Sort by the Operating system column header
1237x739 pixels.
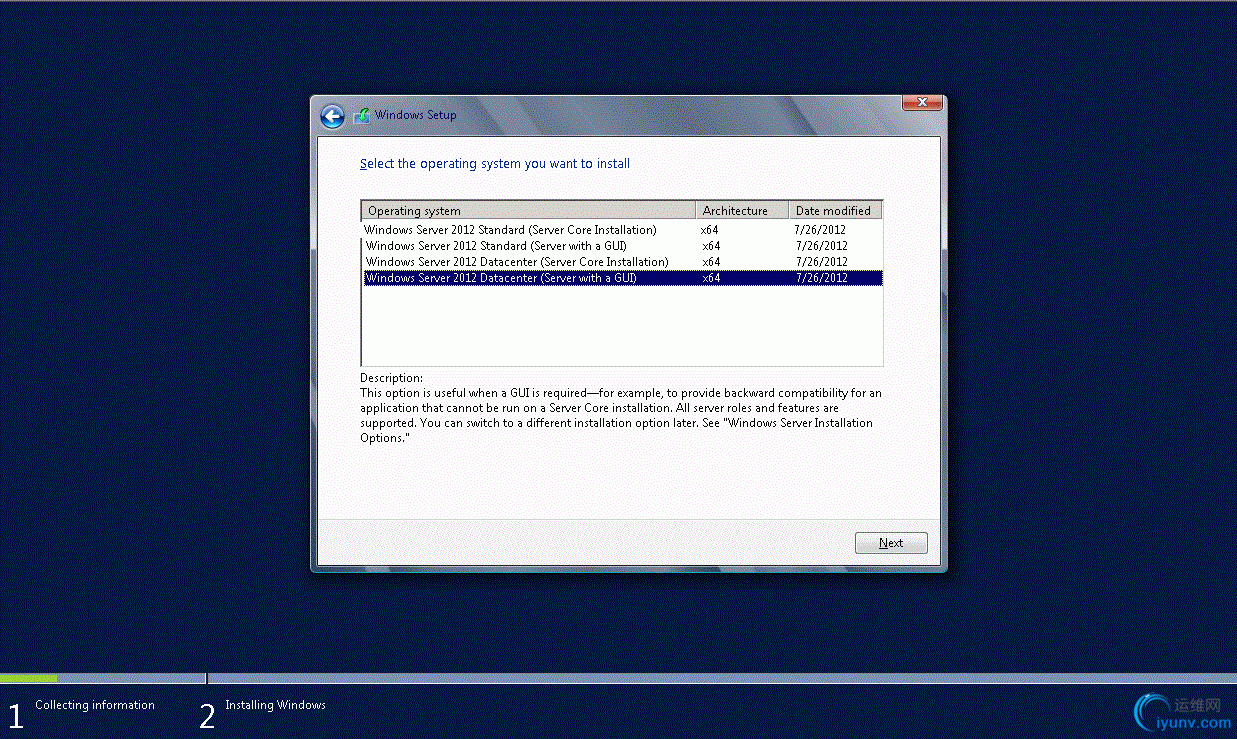click(528, 211)
